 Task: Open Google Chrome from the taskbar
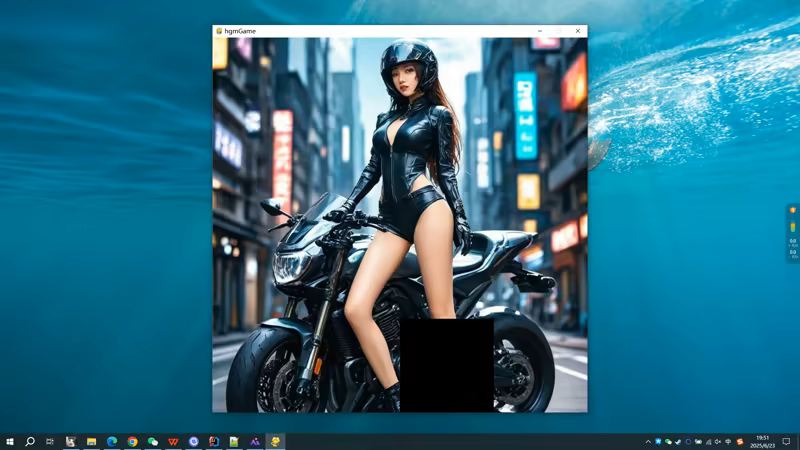(132, 441)
